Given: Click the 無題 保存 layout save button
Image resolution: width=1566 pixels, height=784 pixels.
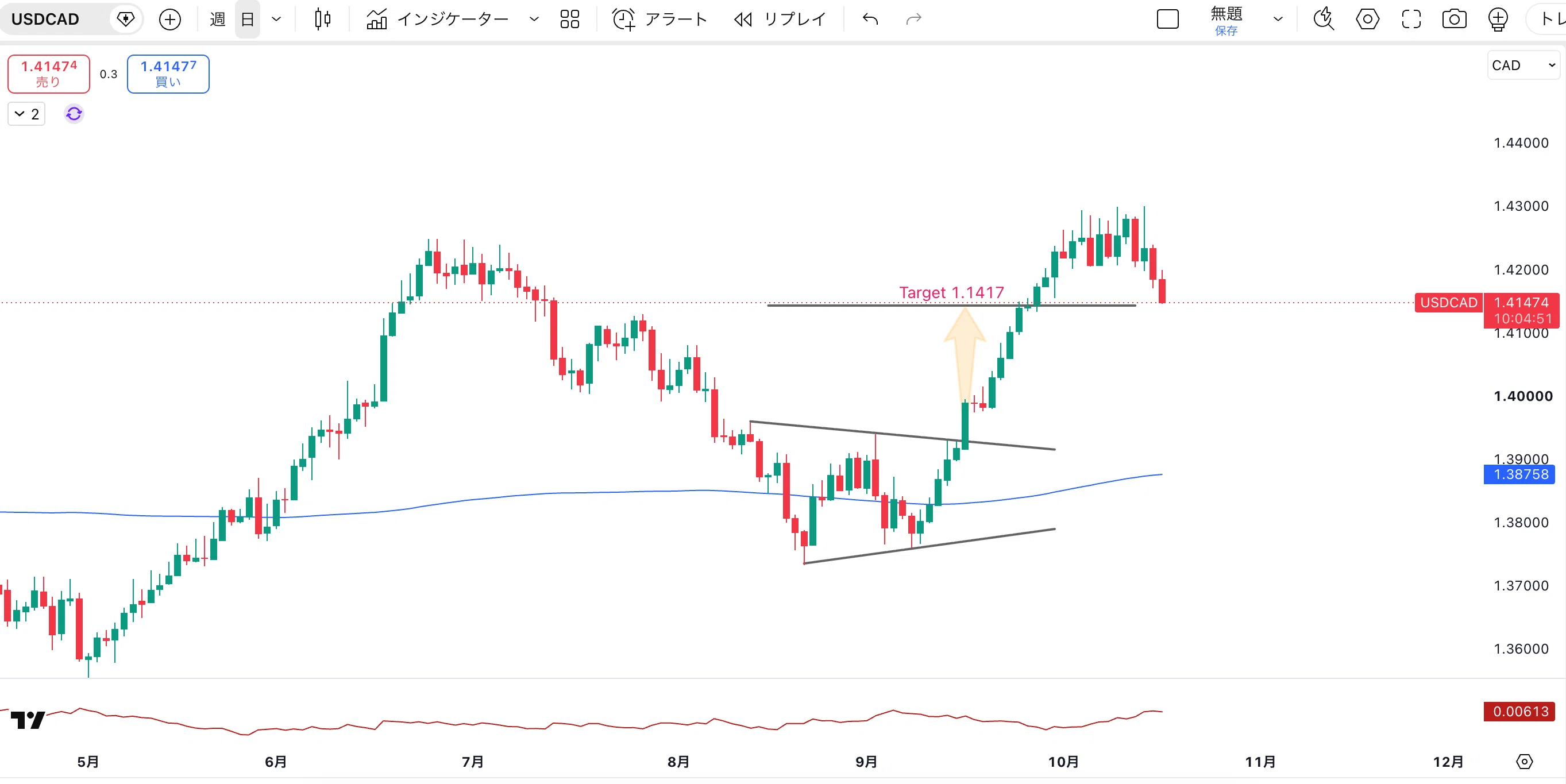Looking at the screenshot, I should (x=1226, y=21).
